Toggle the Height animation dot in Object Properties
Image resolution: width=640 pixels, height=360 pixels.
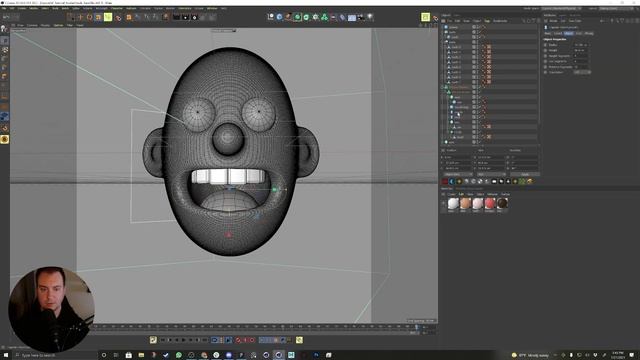[545, 50]
